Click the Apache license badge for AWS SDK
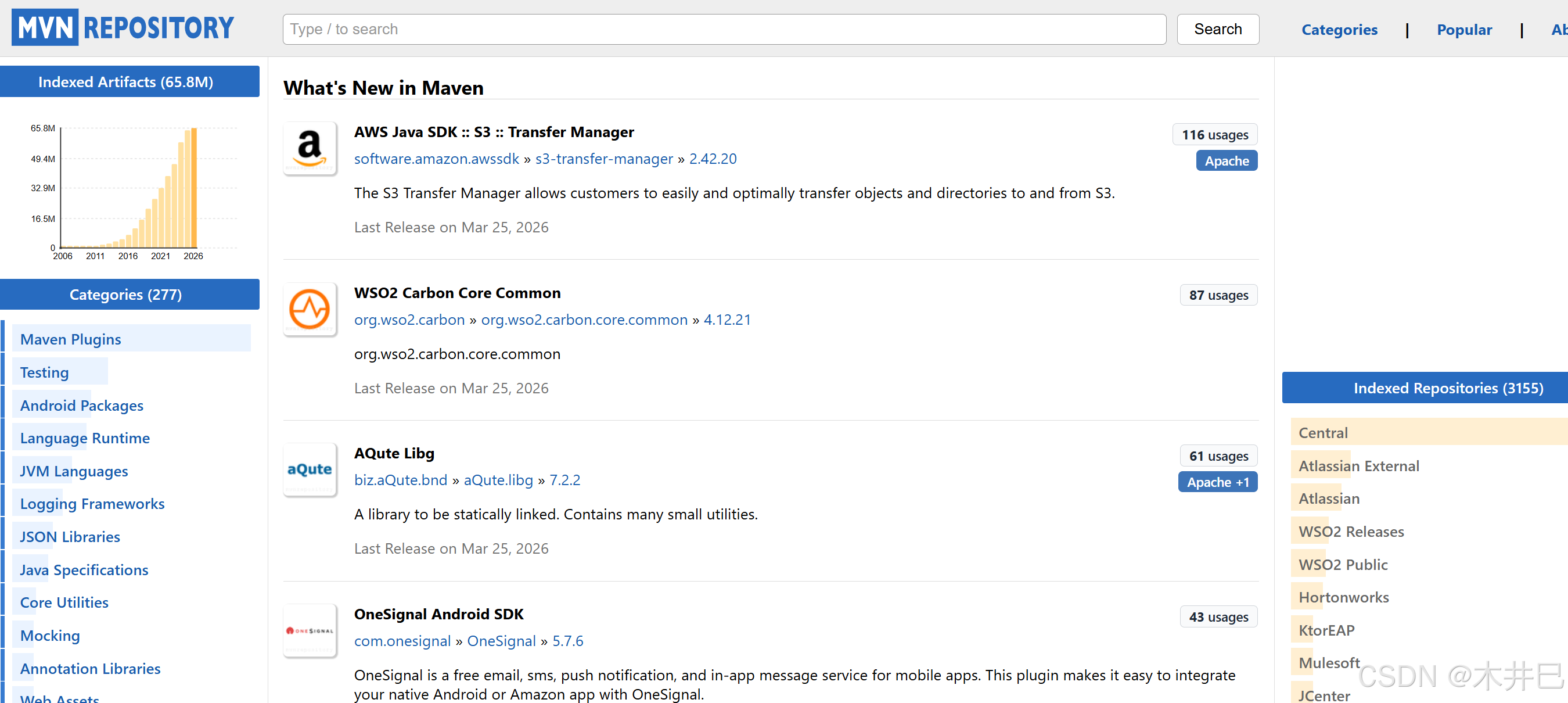 click(1226, 161)
